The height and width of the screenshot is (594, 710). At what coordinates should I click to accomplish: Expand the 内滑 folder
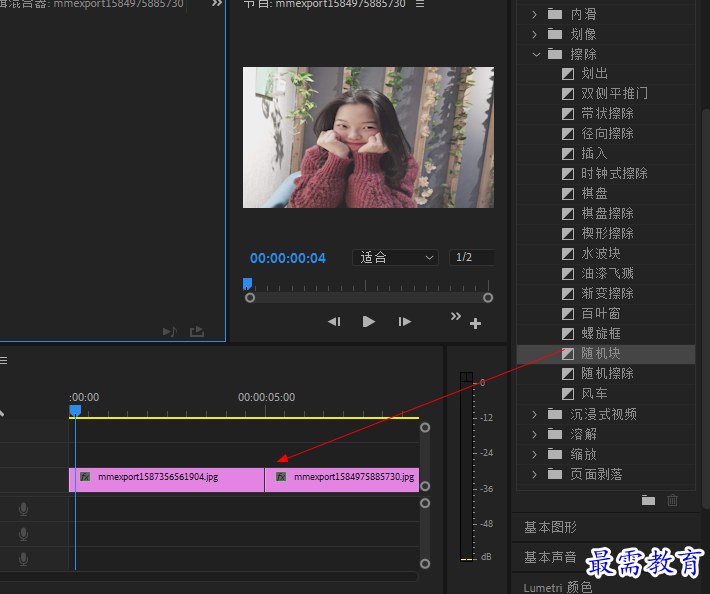tap(535, 14)
